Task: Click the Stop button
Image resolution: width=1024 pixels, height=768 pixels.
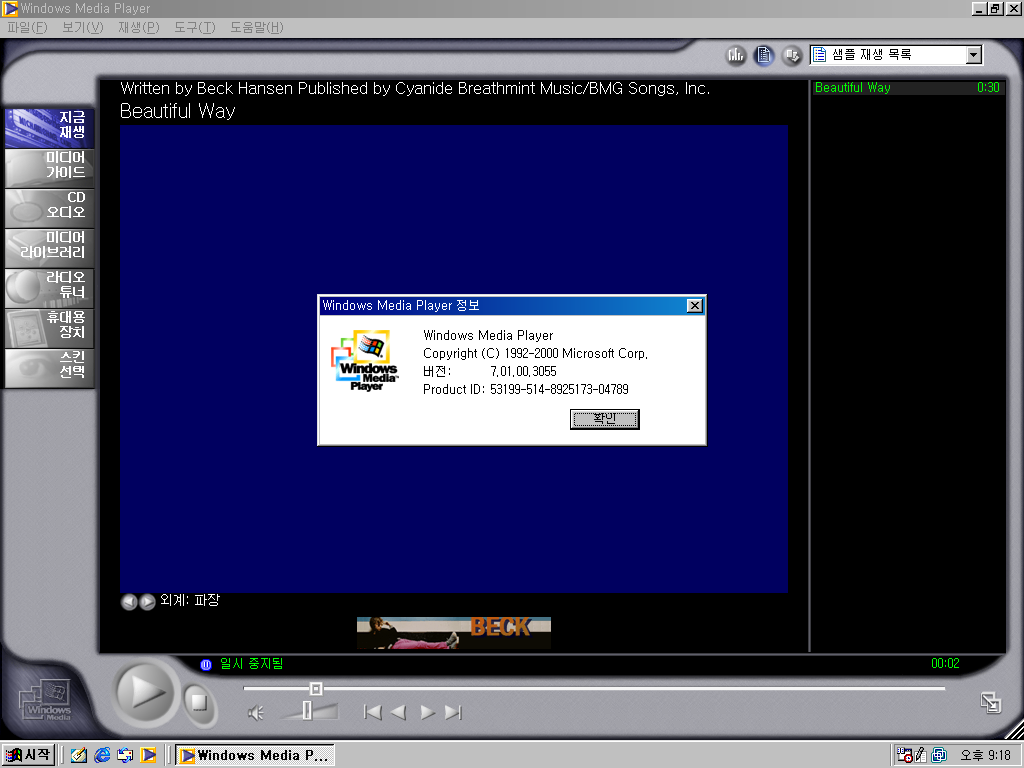Action: (x=199, y=703)
